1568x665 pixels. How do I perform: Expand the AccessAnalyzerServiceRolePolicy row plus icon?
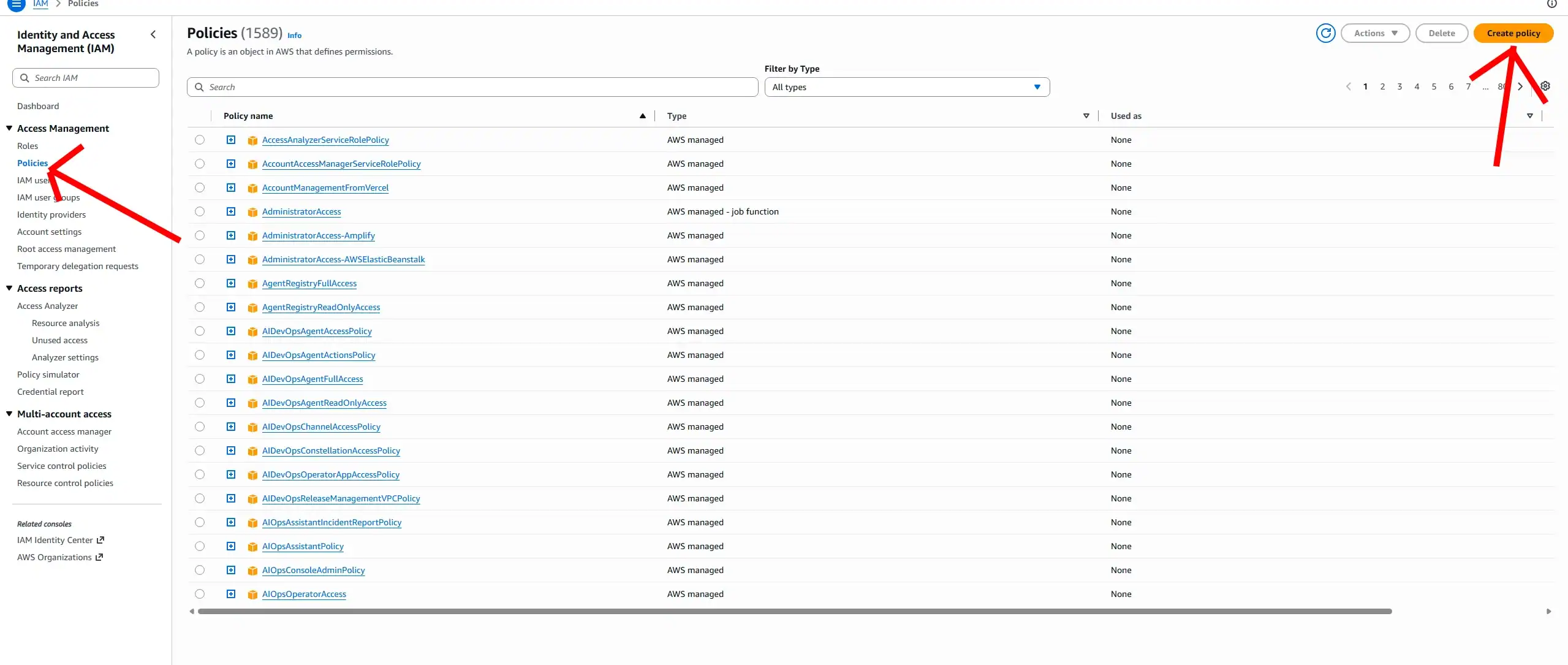(x=231, y=140)
